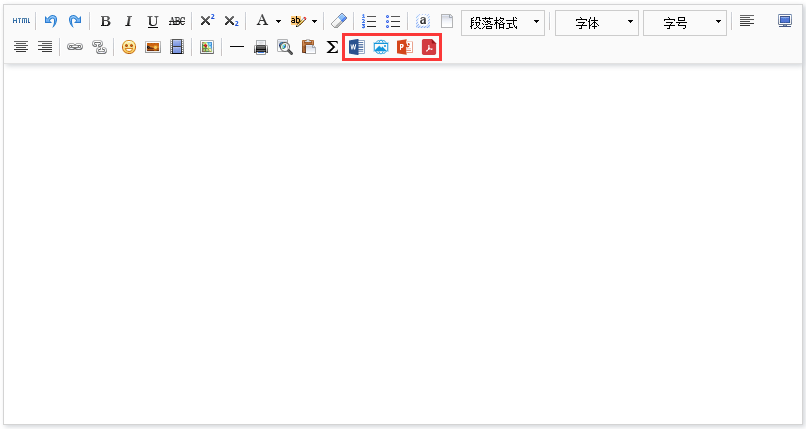Center align the text
The height and width of the screenshot is (429, 806).
[x=21, y=47]
